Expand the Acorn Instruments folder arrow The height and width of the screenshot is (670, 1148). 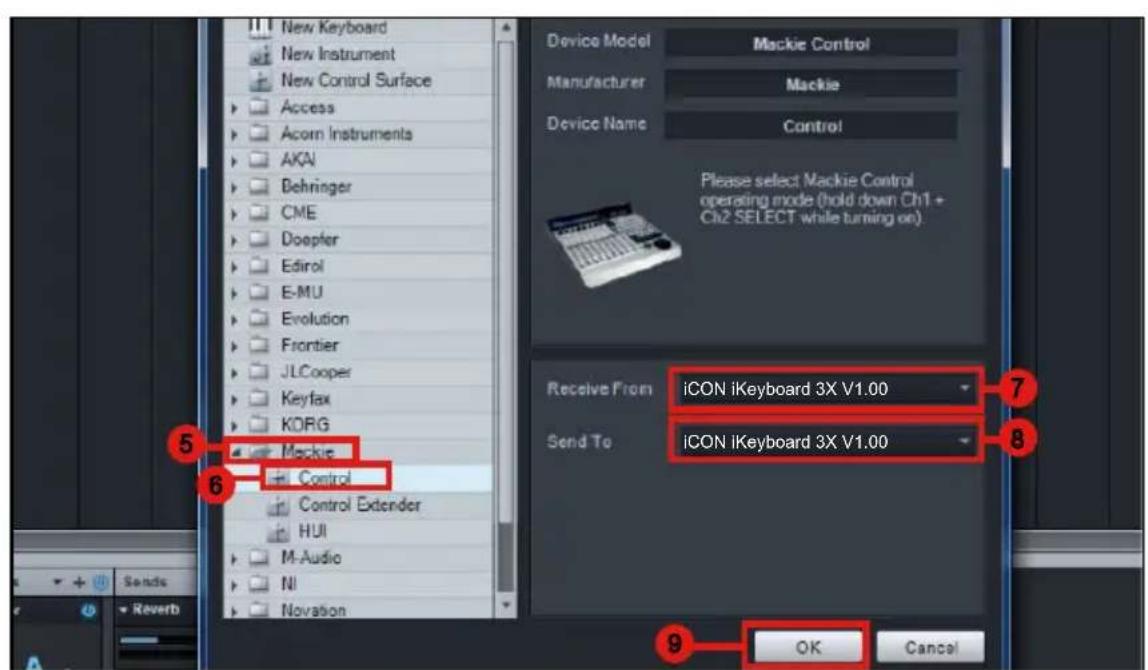tap(234, 135)
